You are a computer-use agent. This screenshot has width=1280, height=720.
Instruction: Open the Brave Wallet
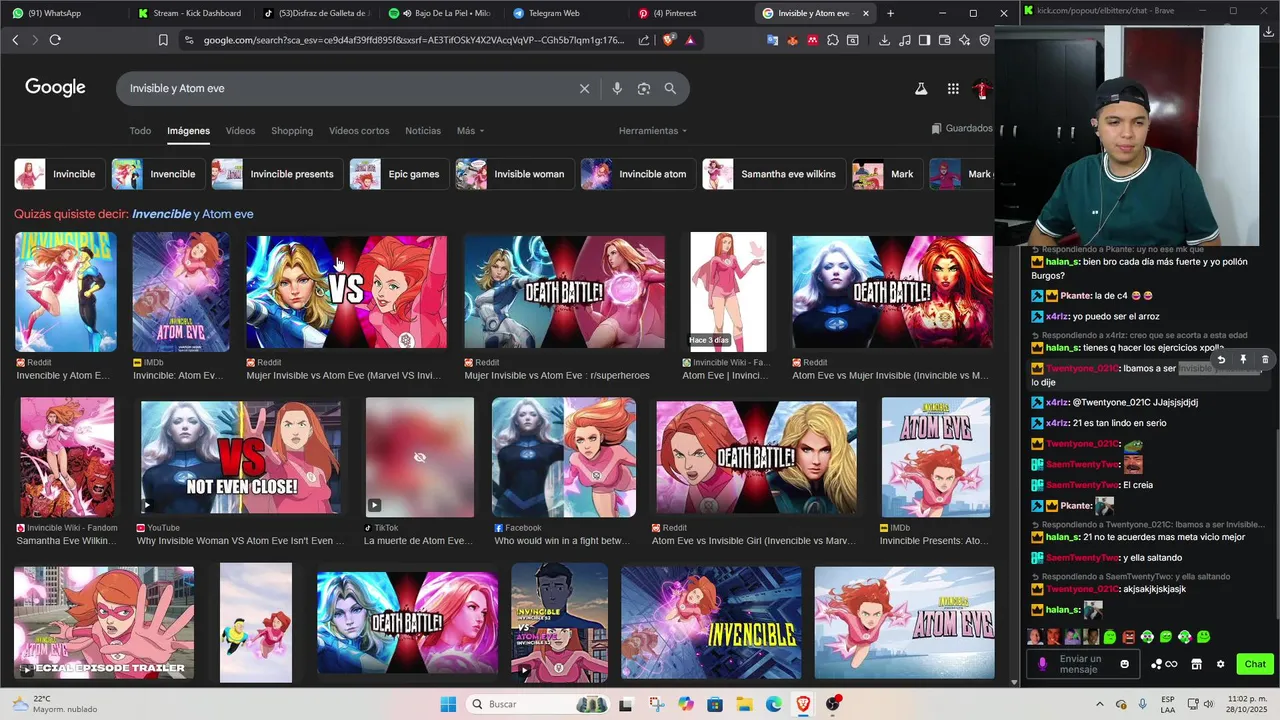[945, 40]
